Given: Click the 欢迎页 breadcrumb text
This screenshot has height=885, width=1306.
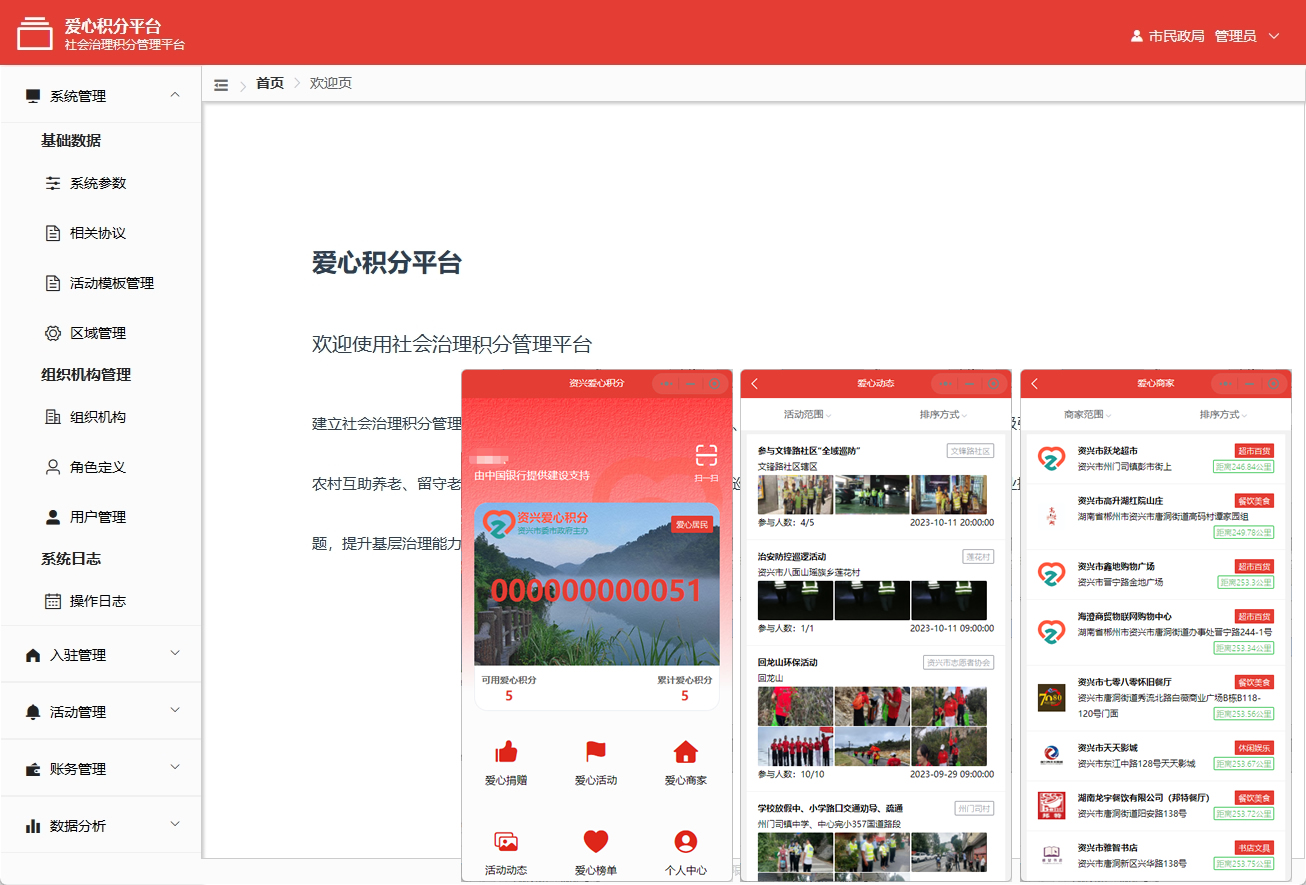Looking at the screenshot, I should pyautogui.click(x=331, y=83).
